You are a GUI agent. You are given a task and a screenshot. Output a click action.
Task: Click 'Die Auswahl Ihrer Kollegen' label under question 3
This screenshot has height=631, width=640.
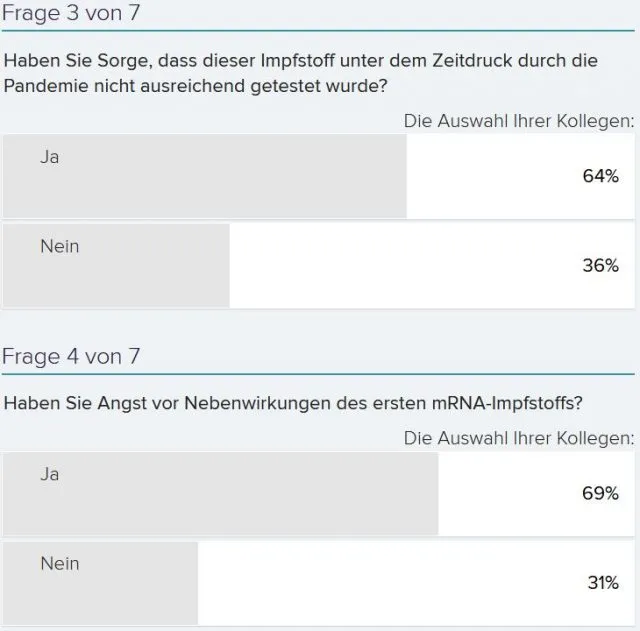(x=519, y=121)
